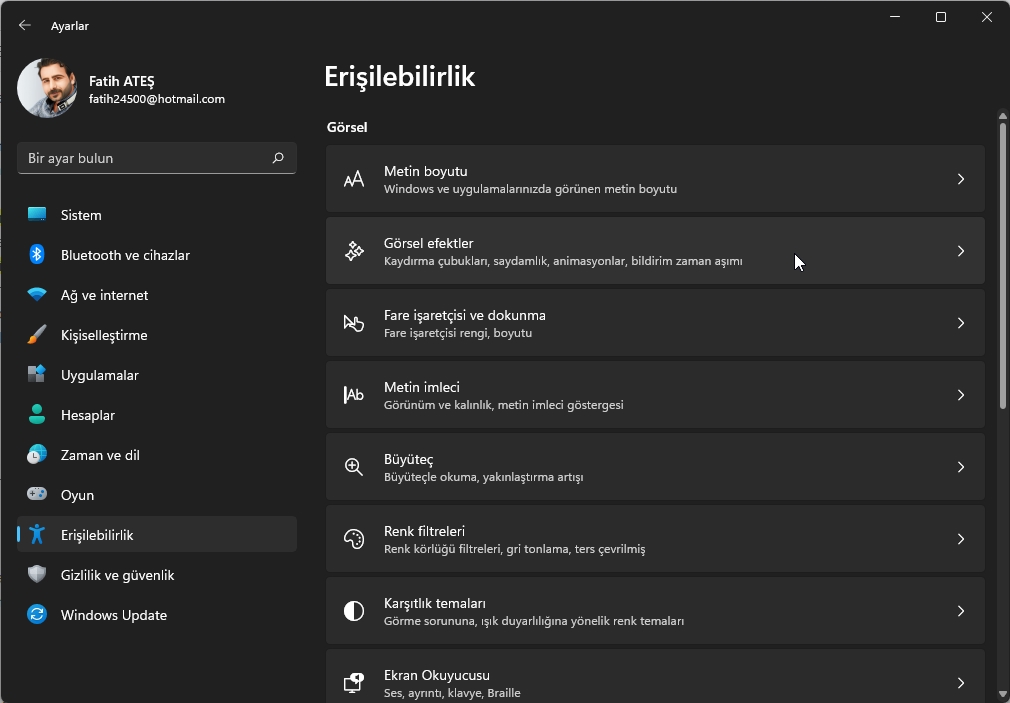Select the Ağ ve internet Wi-Fi icon
Viewport: 1010px width, 703px height.
37,295
